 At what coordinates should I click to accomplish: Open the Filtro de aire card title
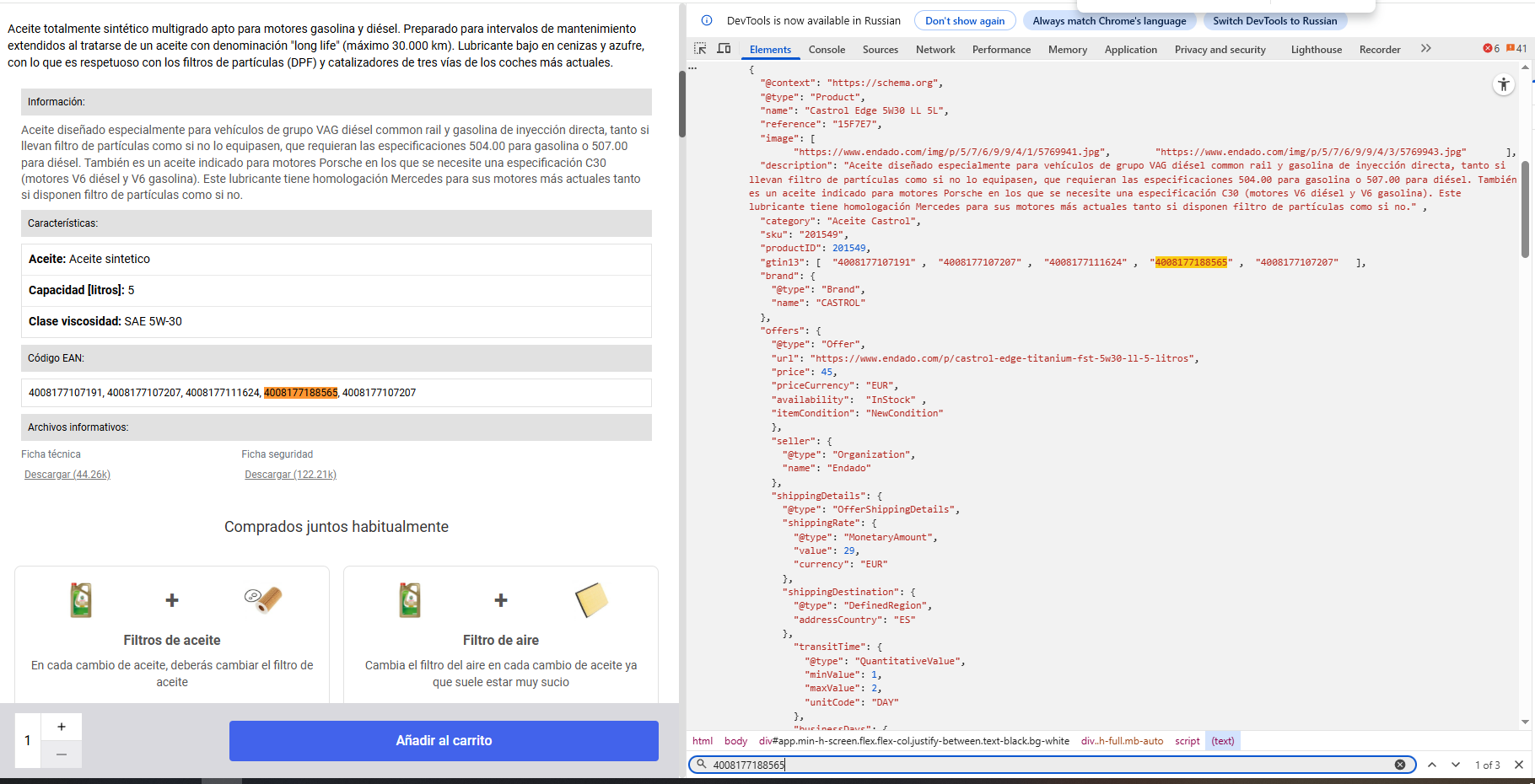(501, 641)
